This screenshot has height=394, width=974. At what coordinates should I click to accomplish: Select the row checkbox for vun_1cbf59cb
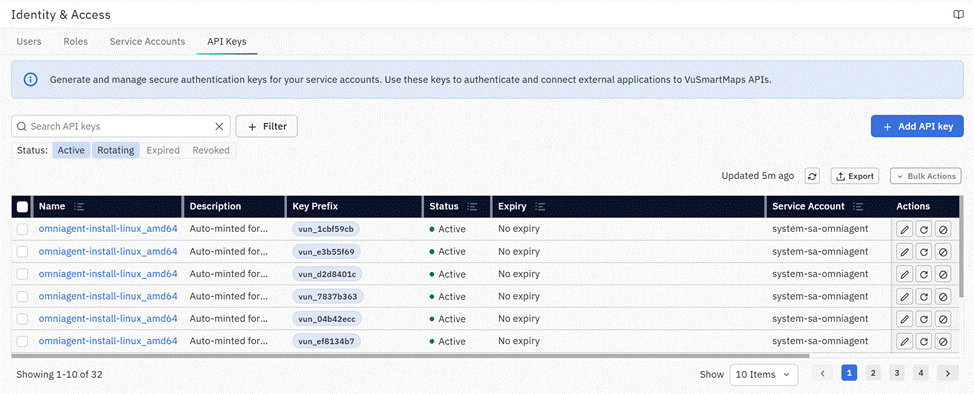pos(22,229)
